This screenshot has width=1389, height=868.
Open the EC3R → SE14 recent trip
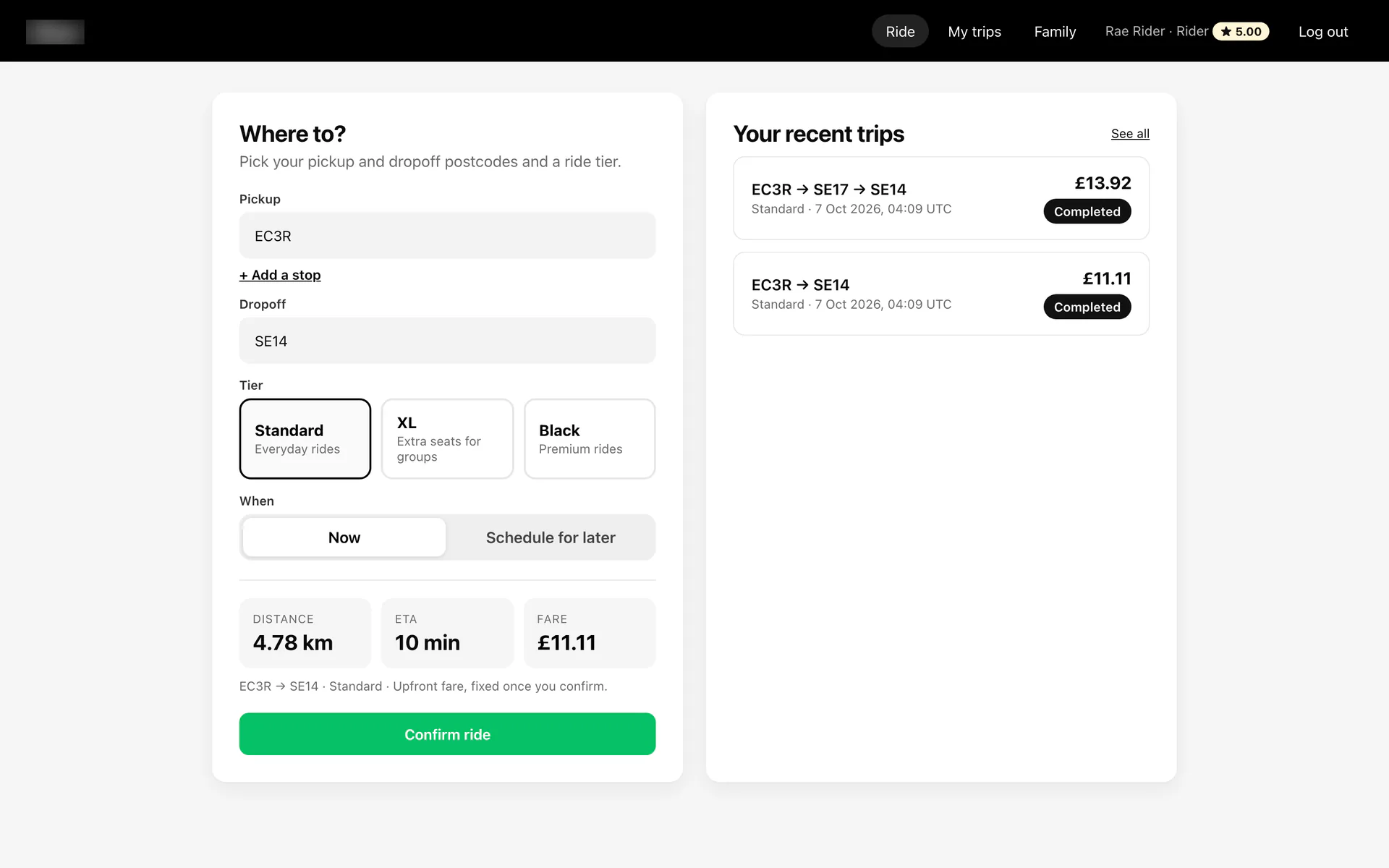coord(941,294)
